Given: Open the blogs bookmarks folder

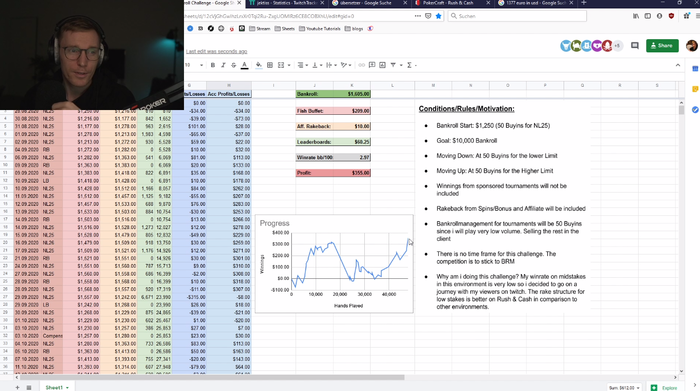Looking at the screenshot, I should (354, 29).
